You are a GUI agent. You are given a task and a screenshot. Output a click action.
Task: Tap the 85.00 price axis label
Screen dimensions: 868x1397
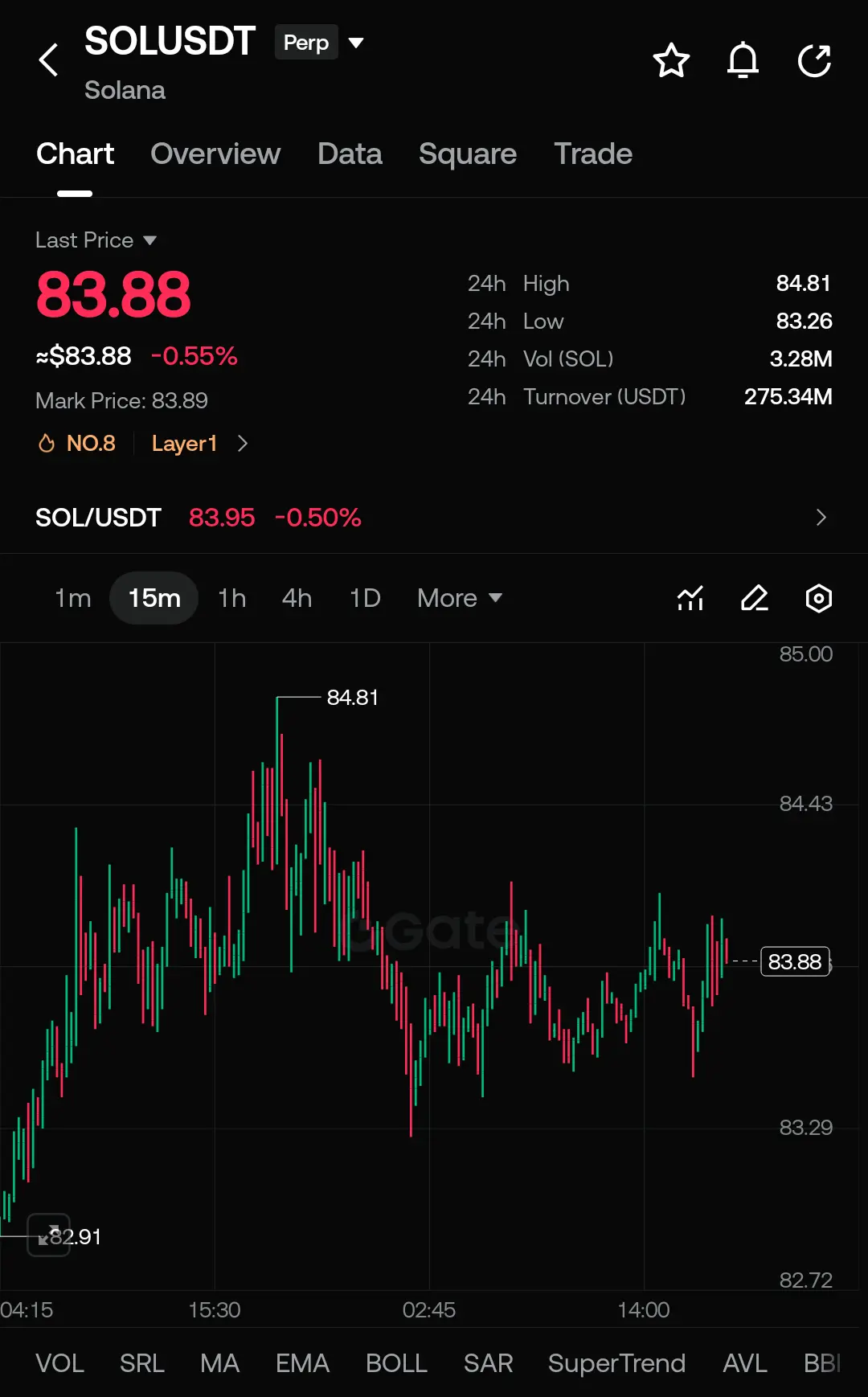click(x=805, y=654)
